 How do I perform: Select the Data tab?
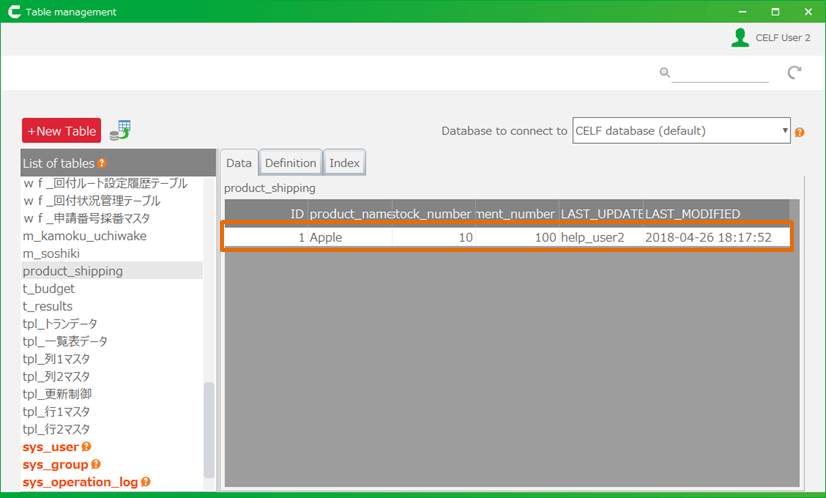239,163
